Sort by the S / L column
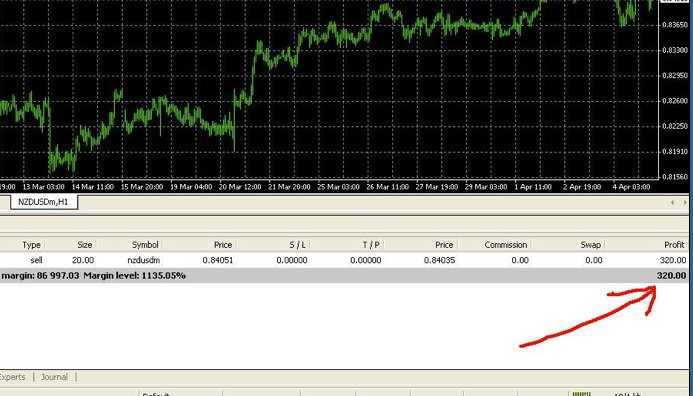Image resolution: width=693 pixels, height=396 pixels. click(x=297, y=245)
